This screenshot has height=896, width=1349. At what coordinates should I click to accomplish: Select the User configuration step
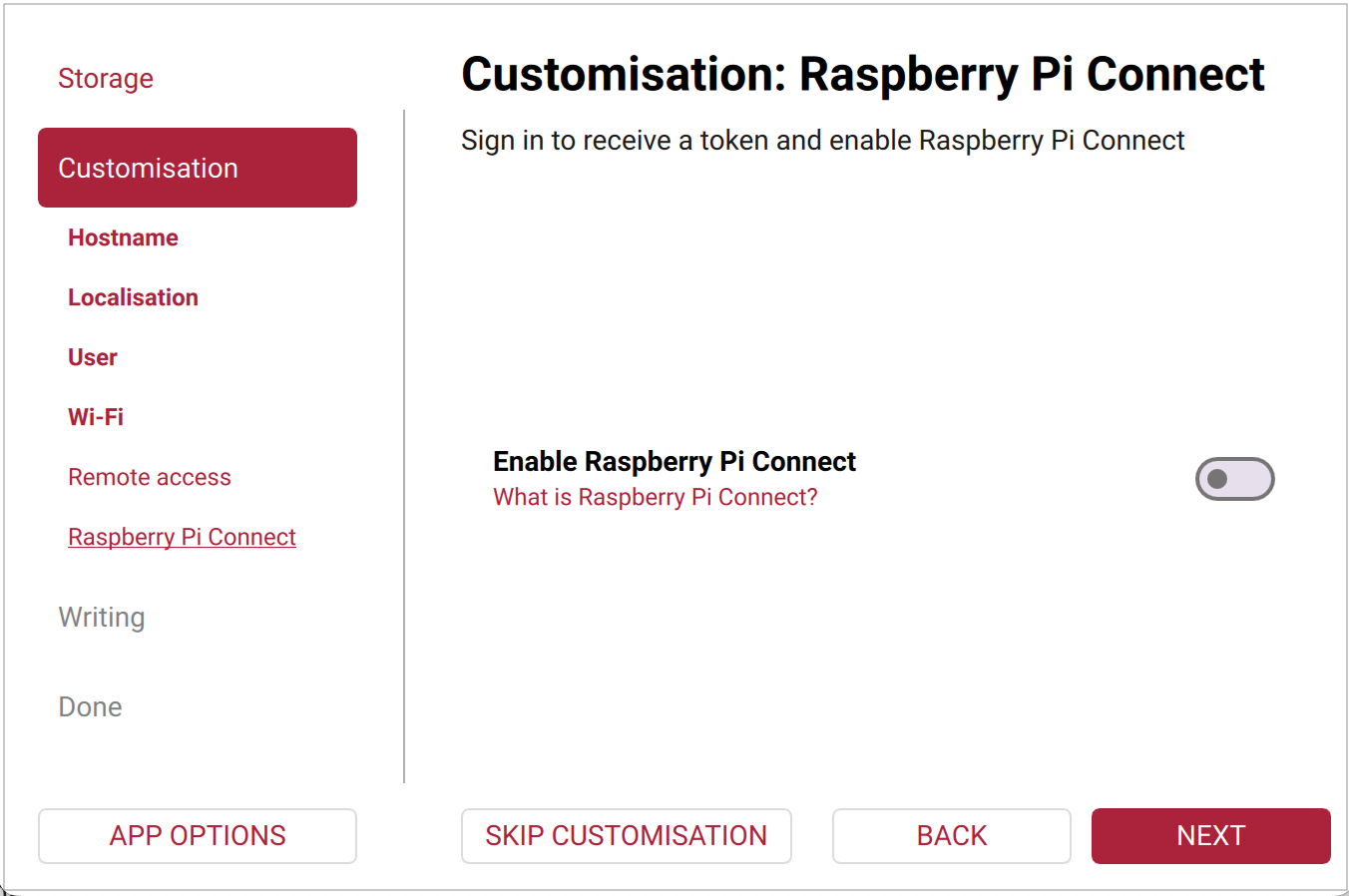tap(92, 356)
